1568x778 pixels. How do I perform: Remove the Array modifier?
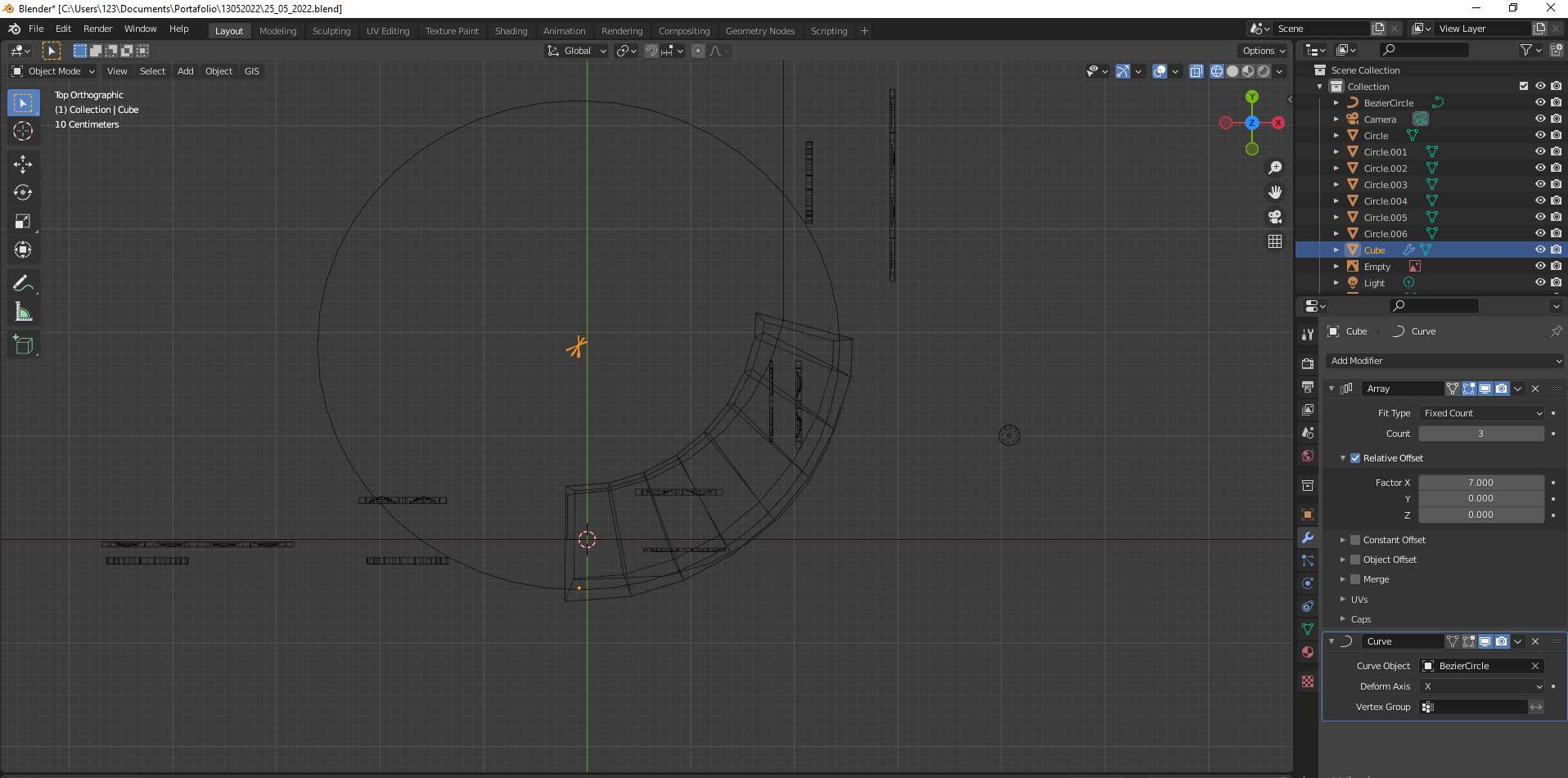[1535, 389]
